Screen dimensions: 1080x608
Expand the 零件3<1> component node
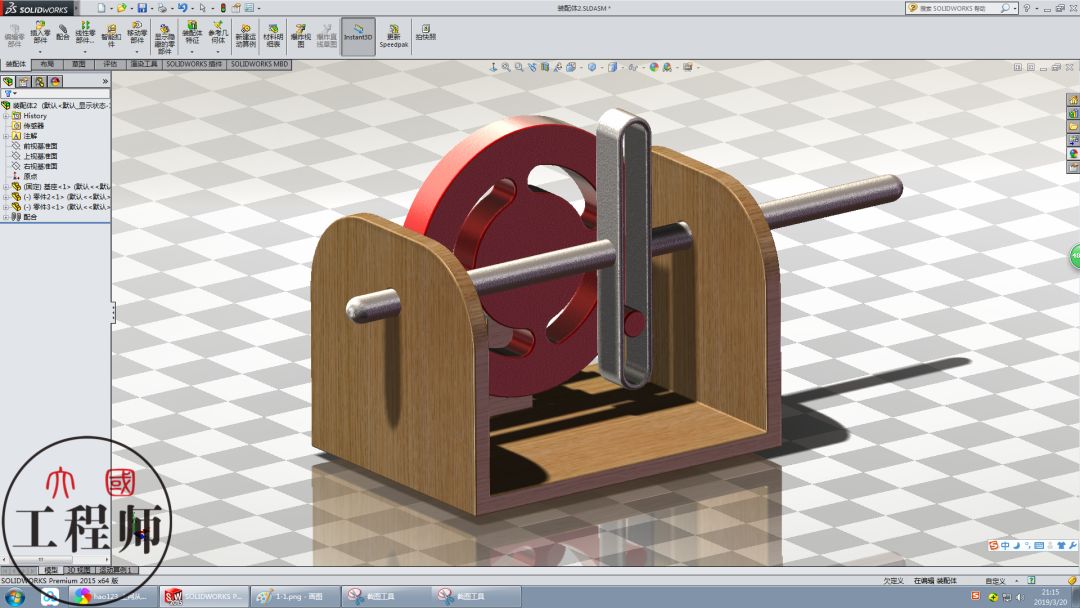tap(6, 207)
